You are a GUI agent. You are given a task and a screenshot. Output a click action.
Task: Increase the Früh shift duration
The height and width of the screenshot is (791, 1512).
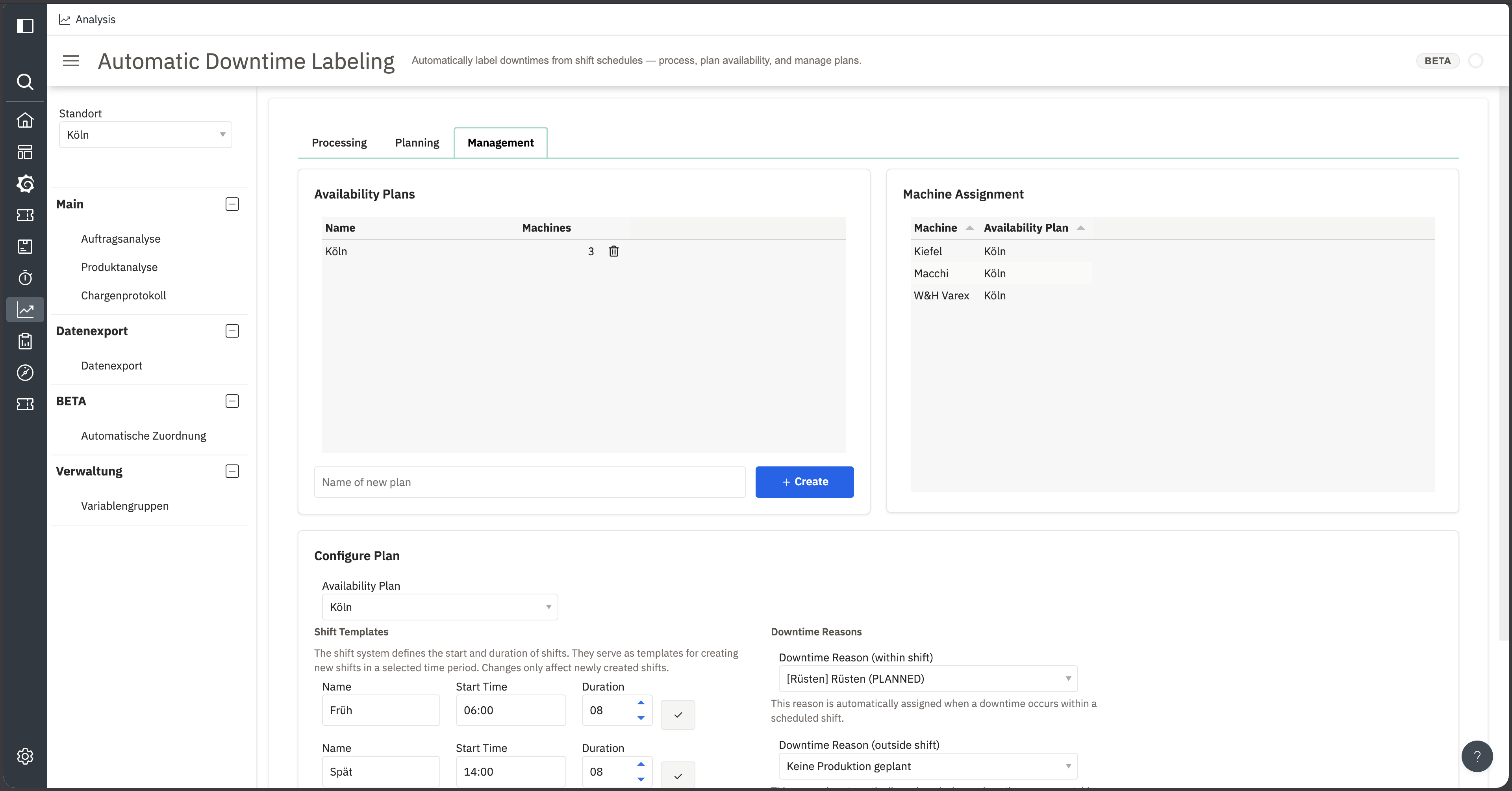click(x=641, y=703)
